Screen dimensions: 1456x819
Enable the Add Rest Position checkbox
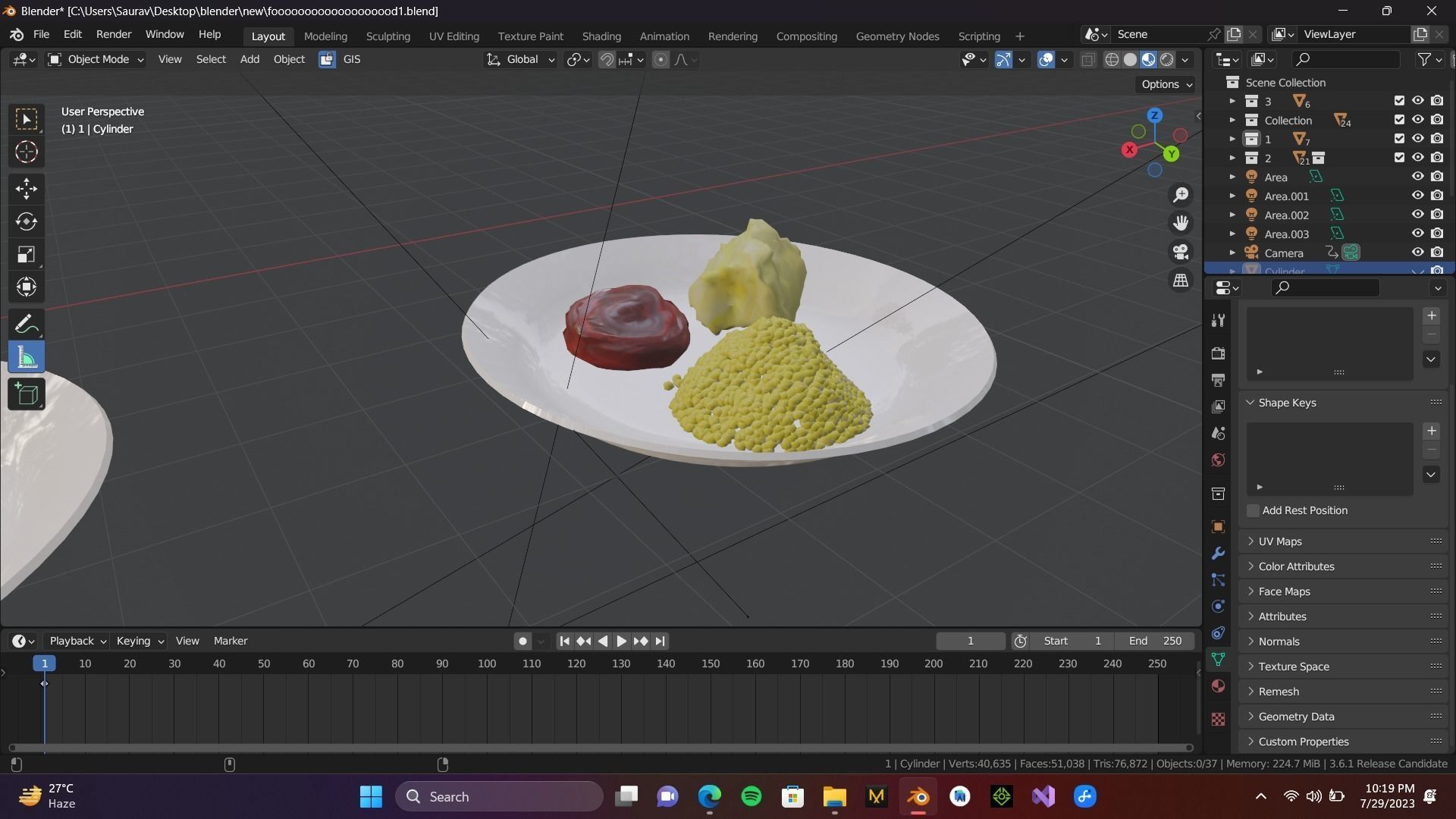click(1254, 510)
